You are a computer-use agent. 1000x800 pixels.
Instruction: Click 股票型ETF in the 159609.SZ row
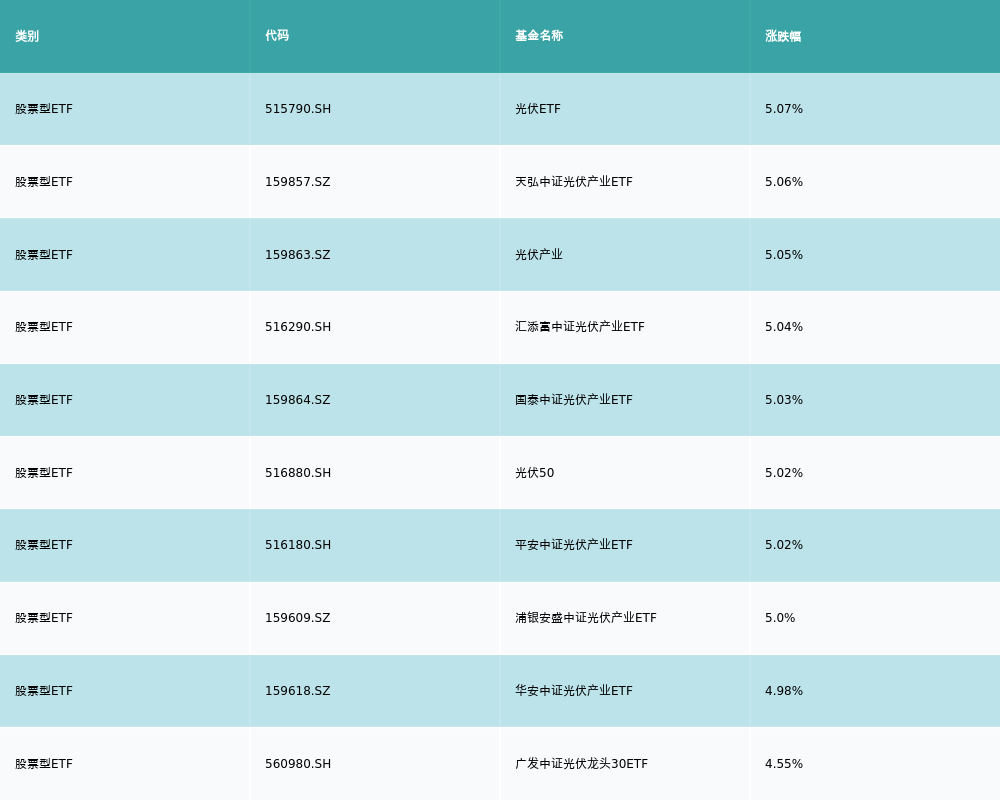click(44, 618)
